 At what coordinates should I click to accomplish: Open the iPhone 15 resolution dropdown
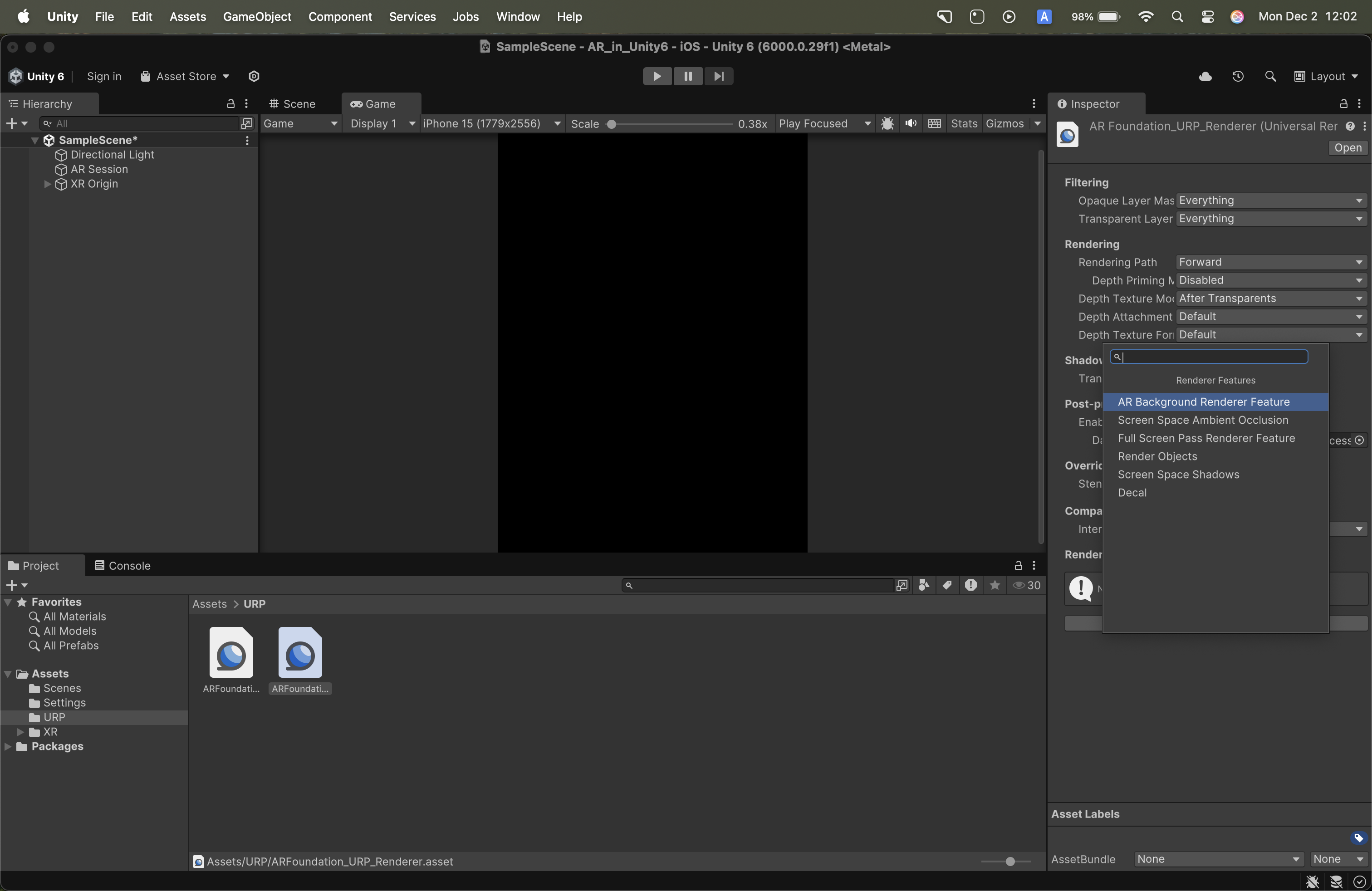tap(491, 123)
